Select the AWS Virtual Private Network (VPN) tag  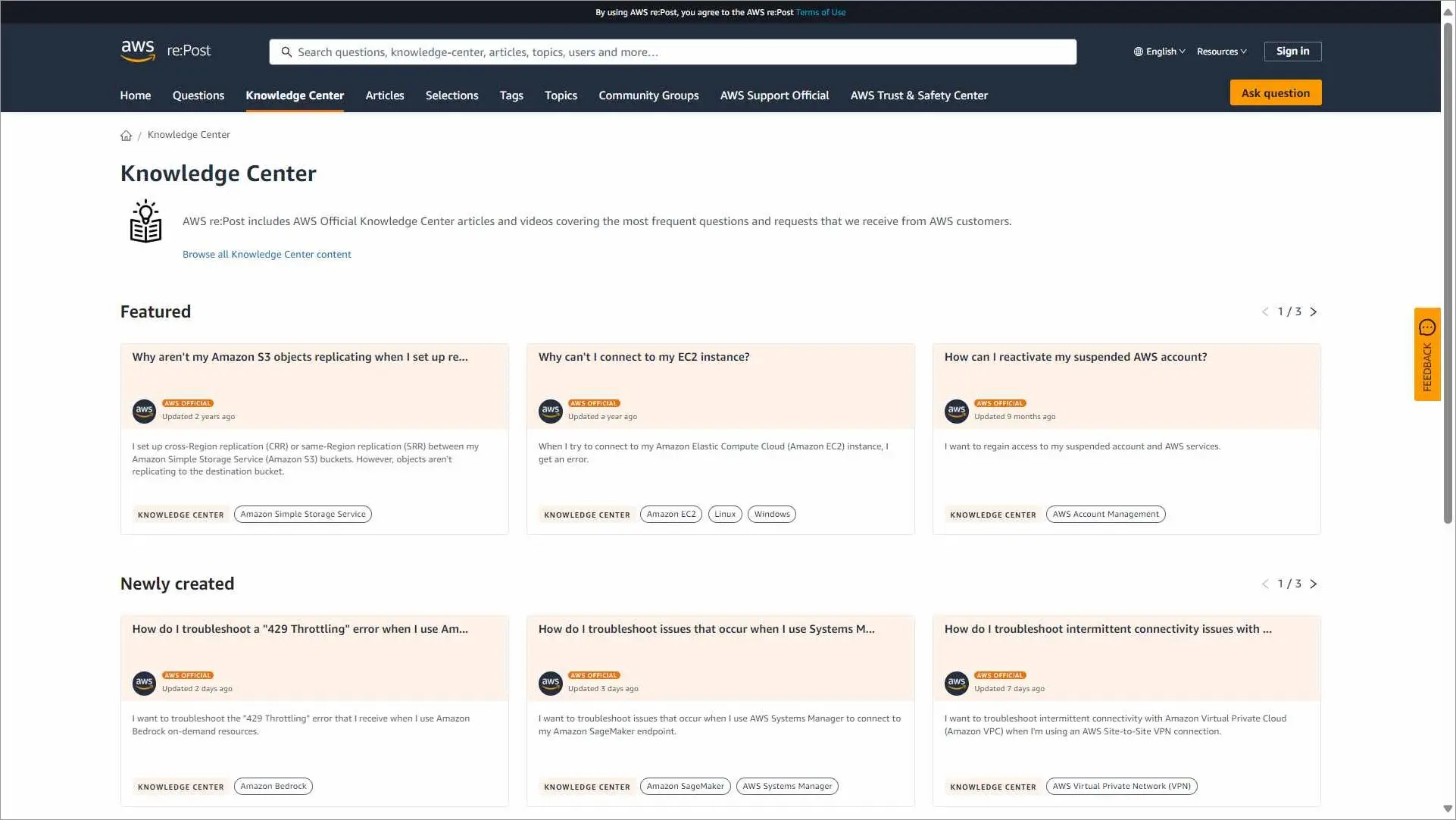click(1121, 787)
